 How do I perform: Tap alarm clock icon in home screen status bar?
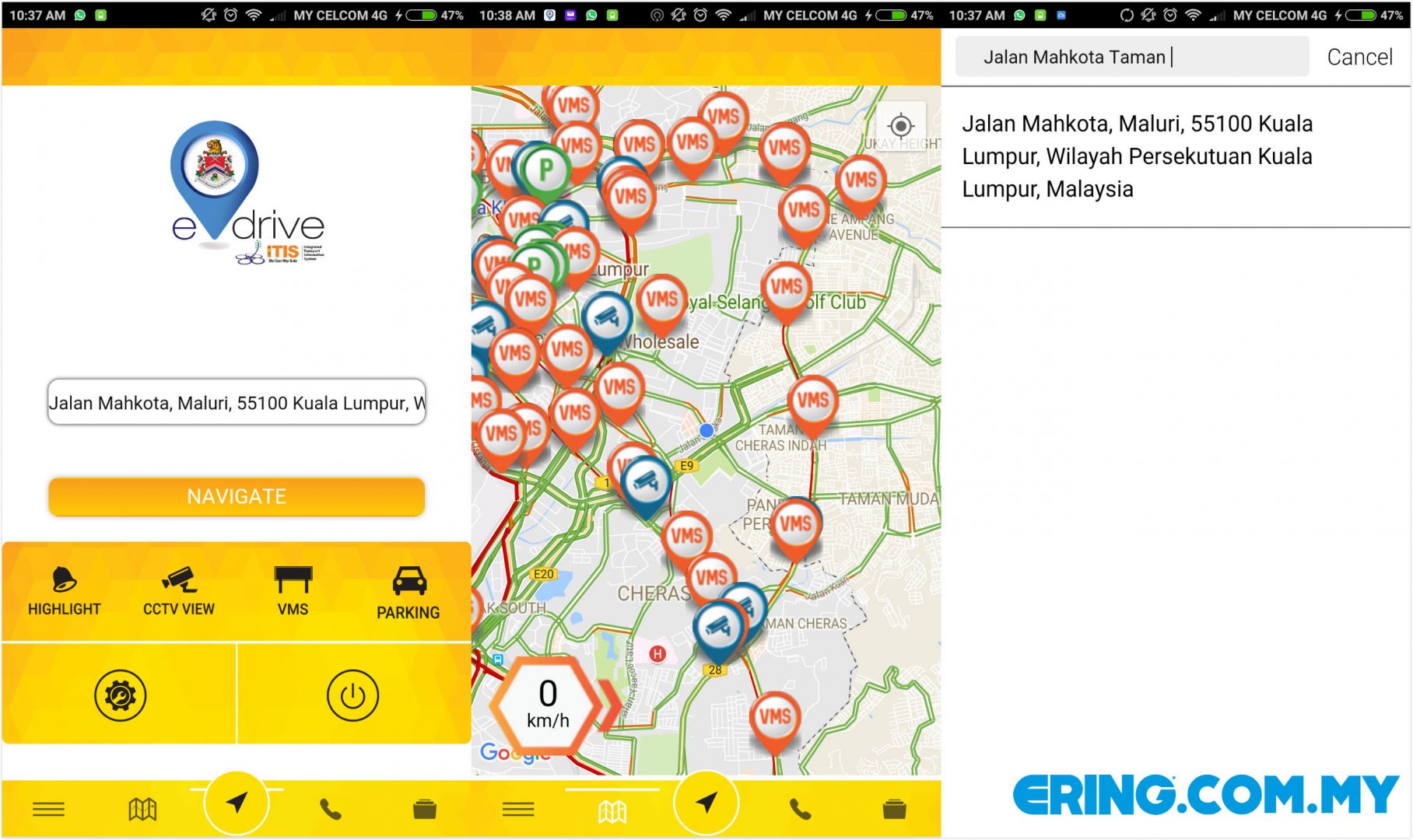[x=230, y=15]
